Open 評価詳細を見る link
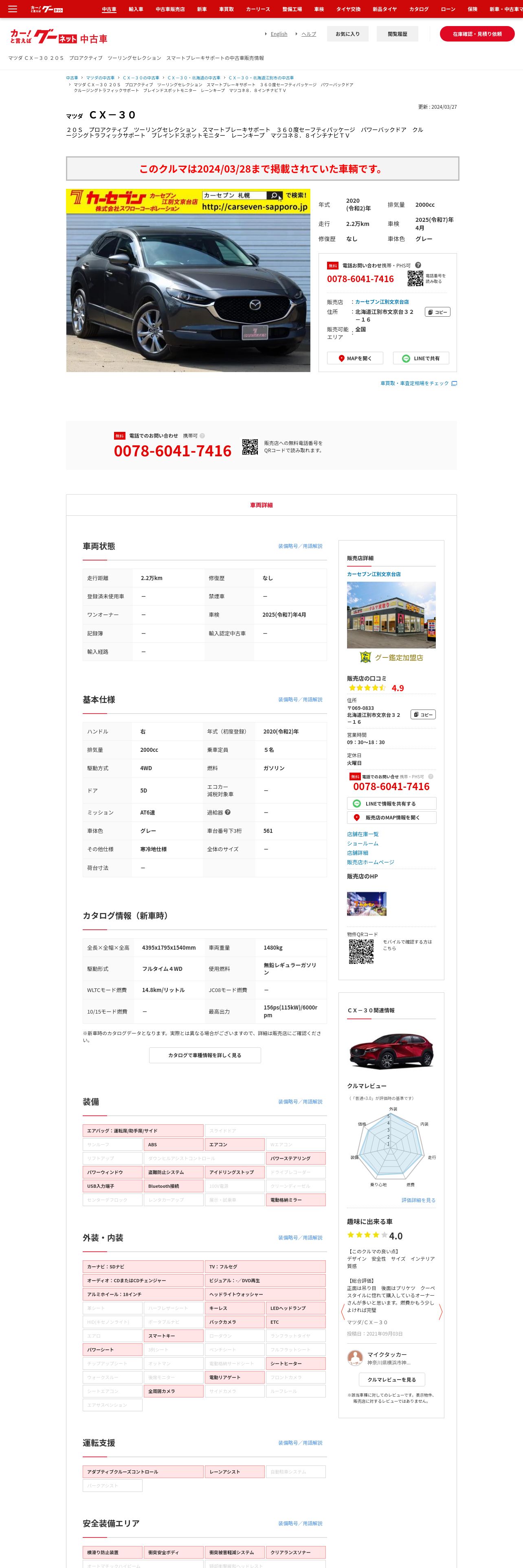 pos(418,1200)
